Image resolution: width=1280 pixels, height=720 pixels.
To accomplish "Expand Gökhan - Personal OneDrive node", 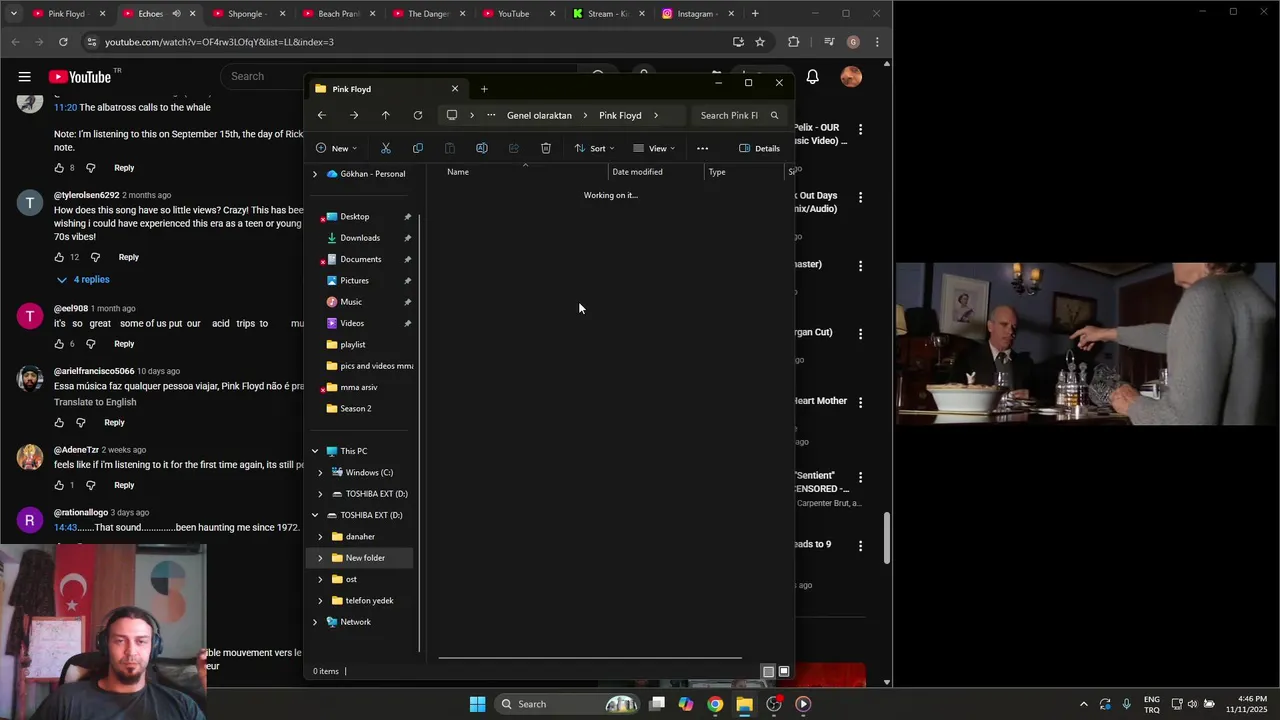I will [x=315, y=174].
